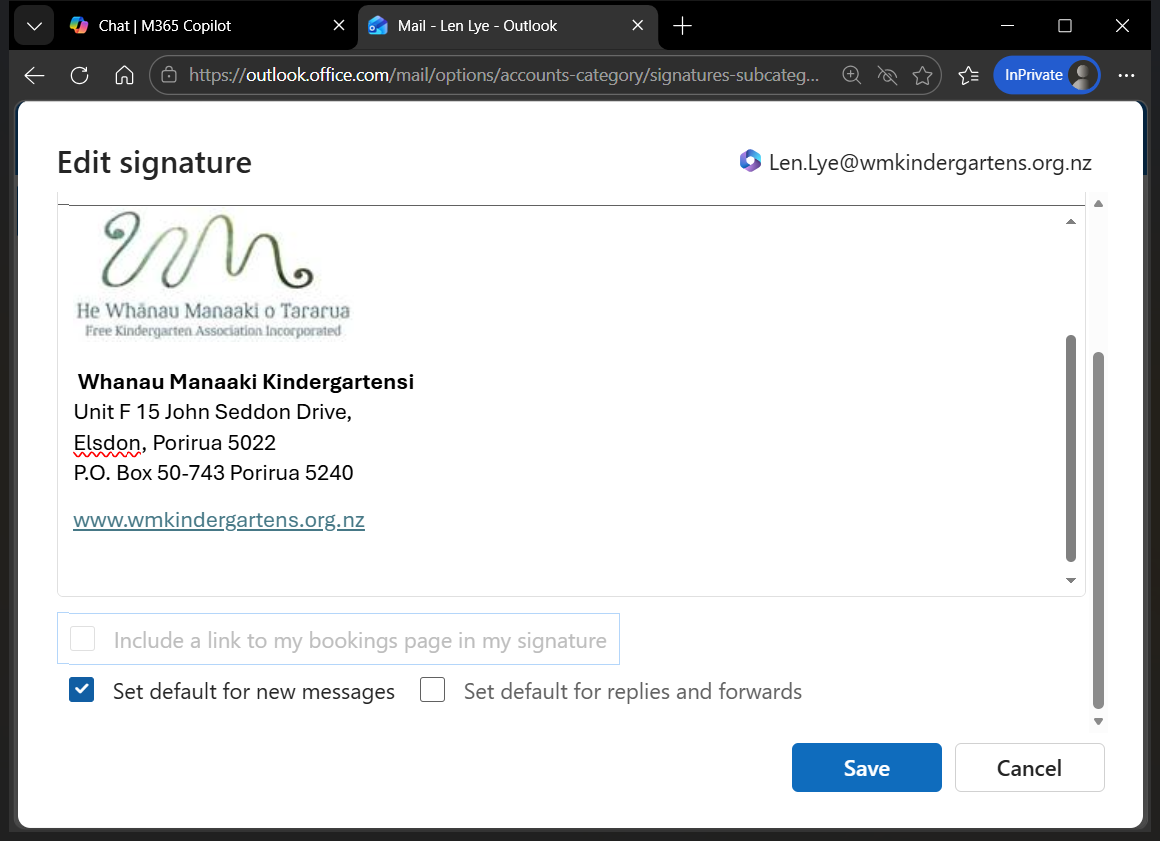This screenshot has width=1160, height=841.
Task: Uncheck Set default for new messages
Action: click(82, 690)
